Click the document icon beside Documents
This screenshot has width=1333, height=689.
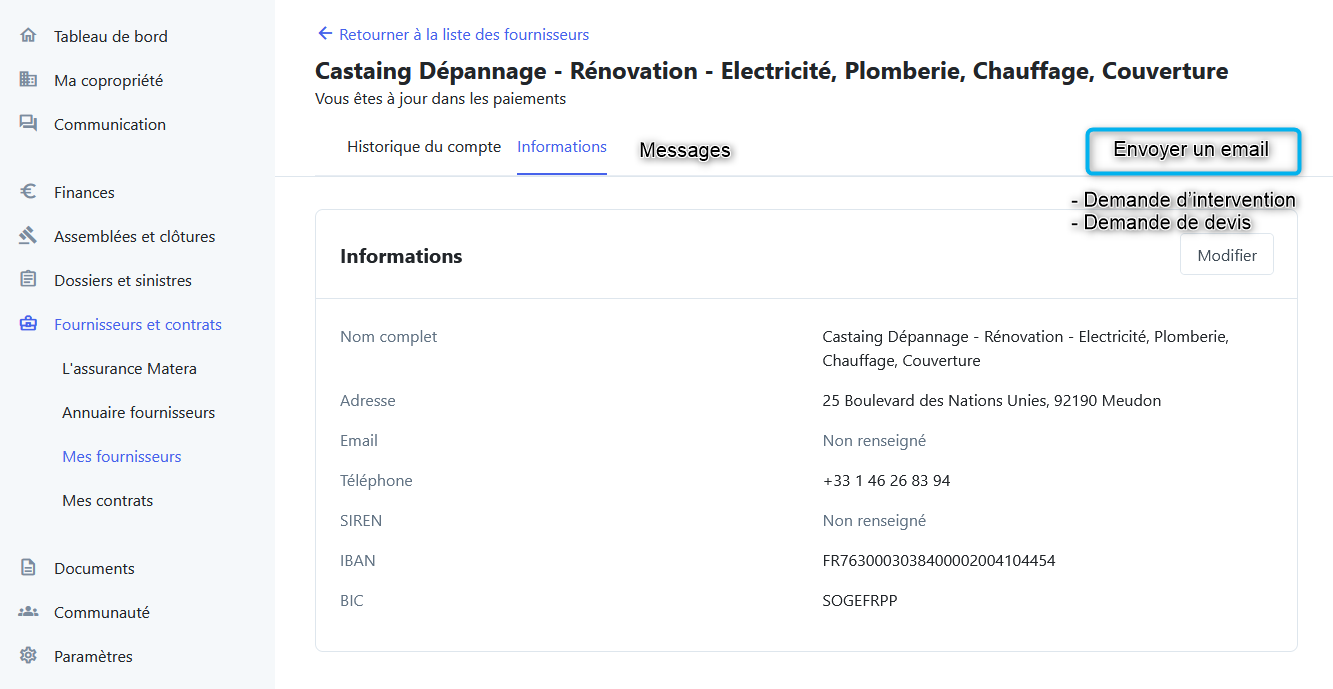28,568
